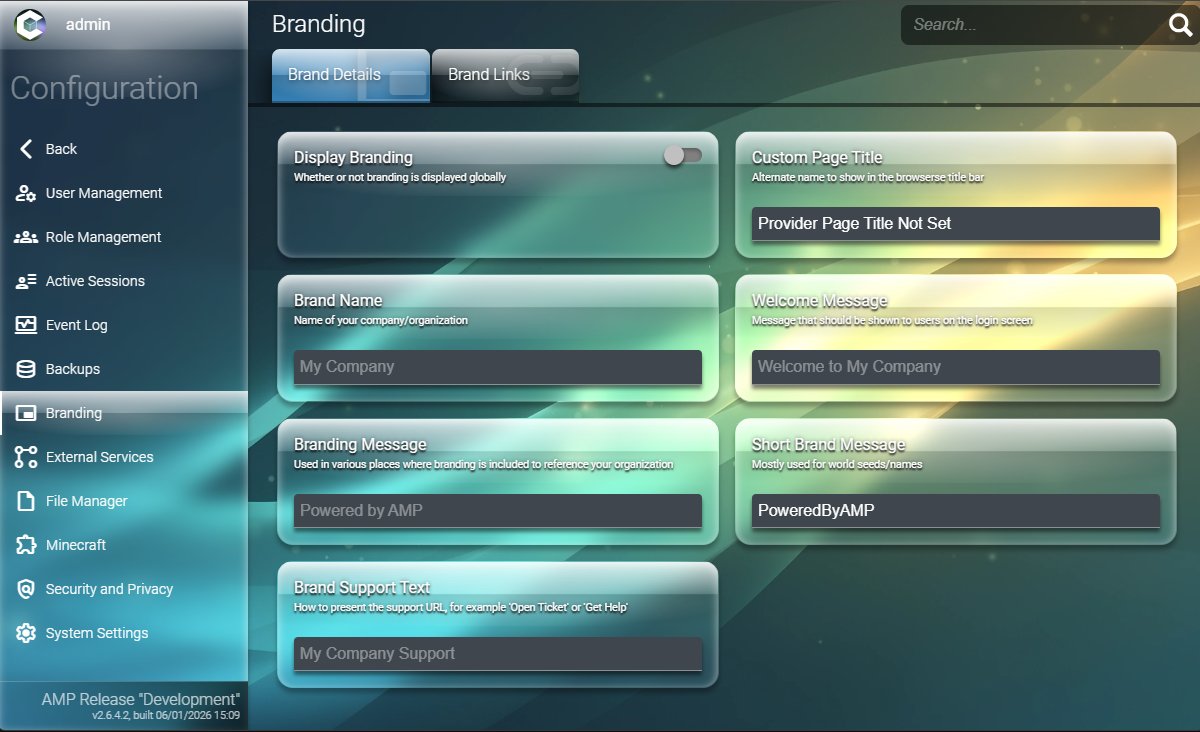Click the Brand Name input field
Image resolution: width=1200 pixels, height=732 pixels.
tap(497, 367)
